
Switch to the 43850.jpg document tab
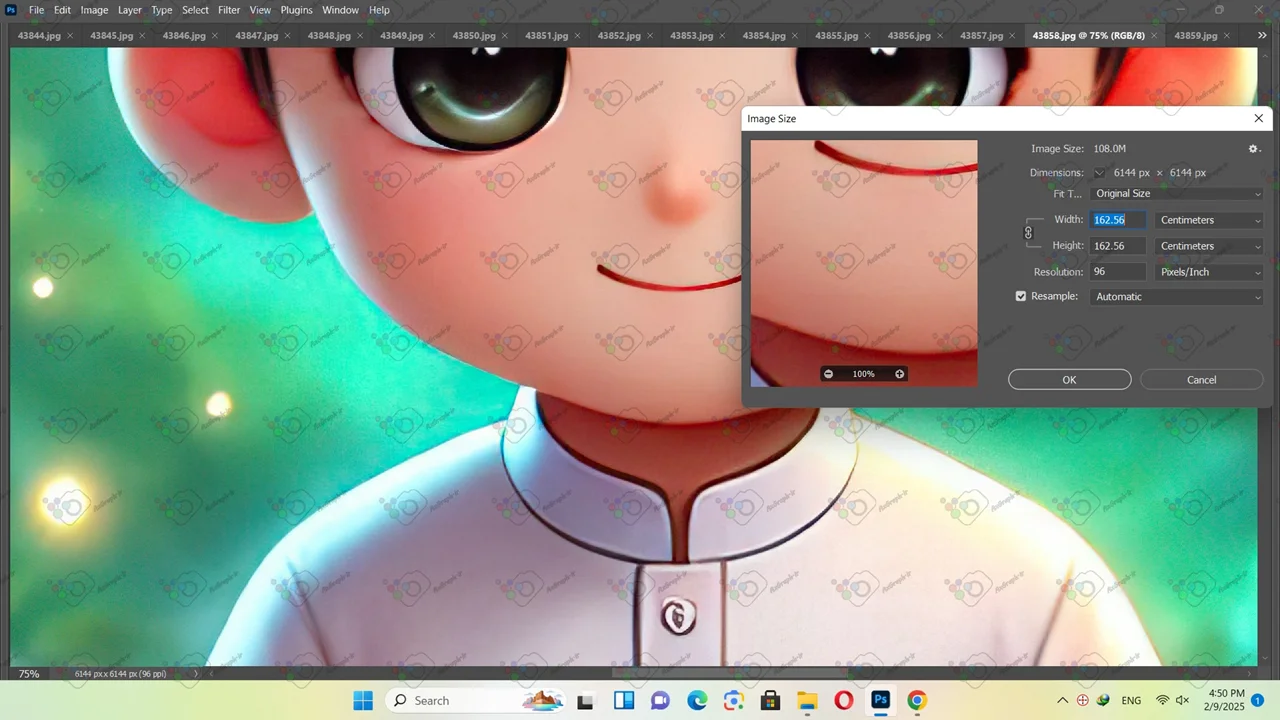473,36
